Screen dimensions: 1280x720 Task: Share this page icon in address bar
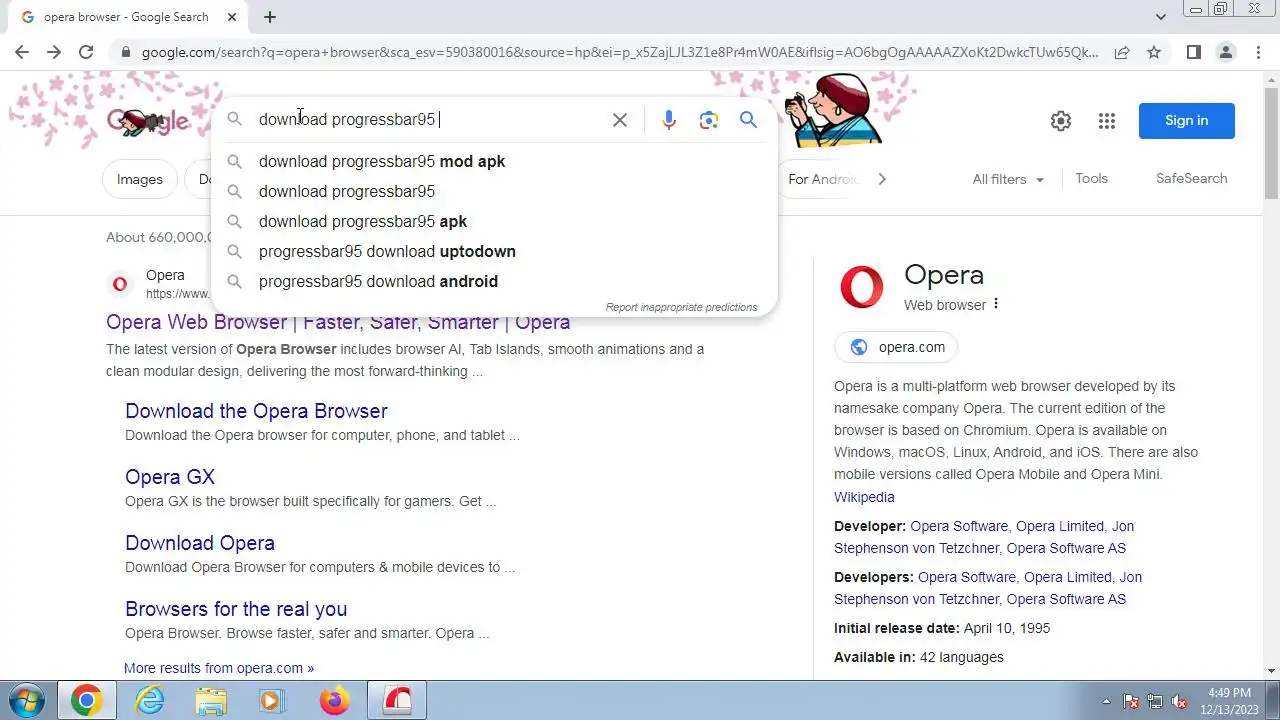point(1122,52)
